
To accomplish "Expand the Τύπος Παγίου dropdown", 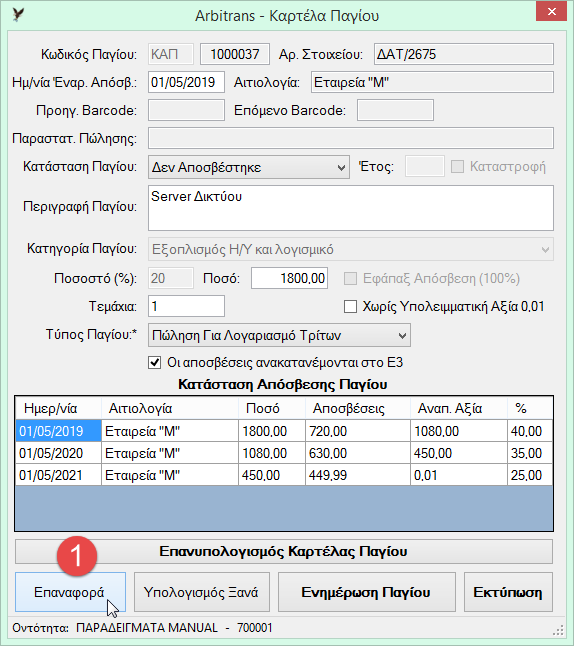I will [x=279, y=335].
